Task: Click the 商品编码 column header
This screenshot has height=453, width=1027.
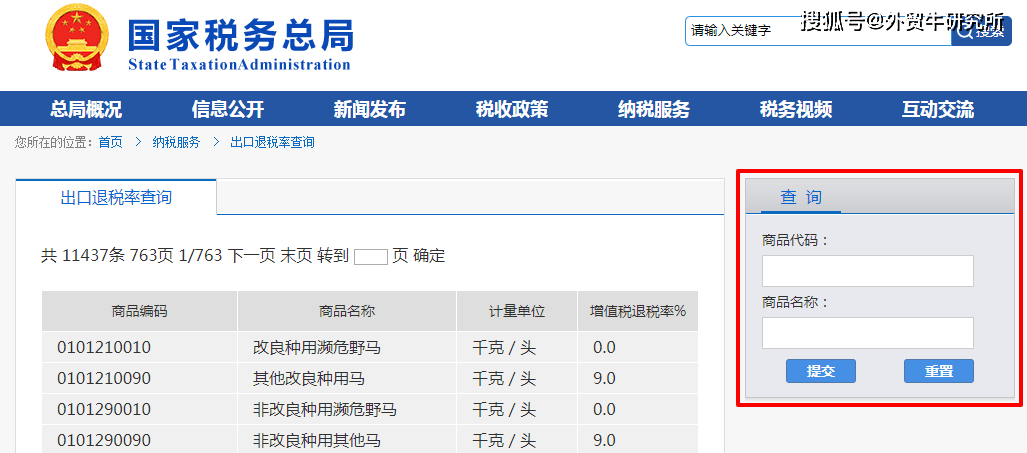Action: coord(140,311)
